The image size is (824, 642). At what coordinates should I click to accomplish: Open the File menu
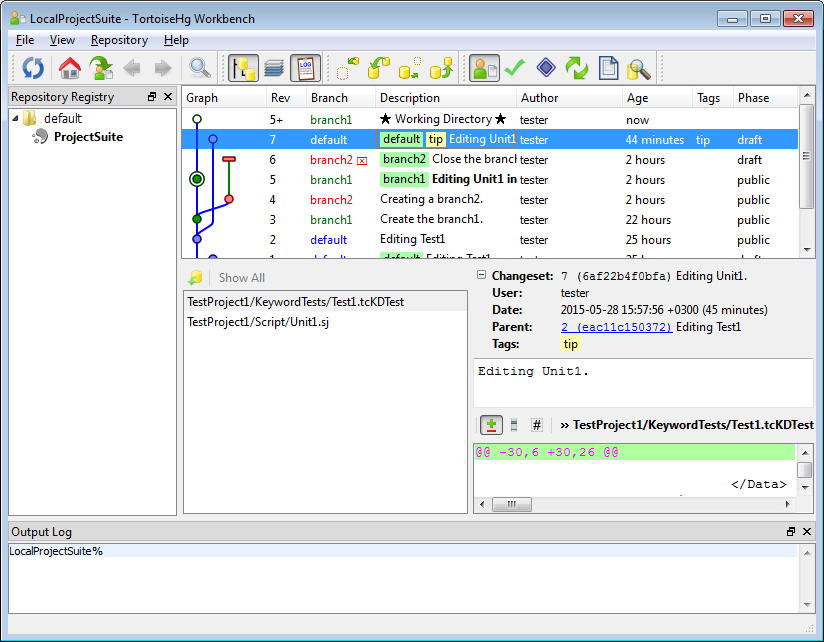(25, 40)
